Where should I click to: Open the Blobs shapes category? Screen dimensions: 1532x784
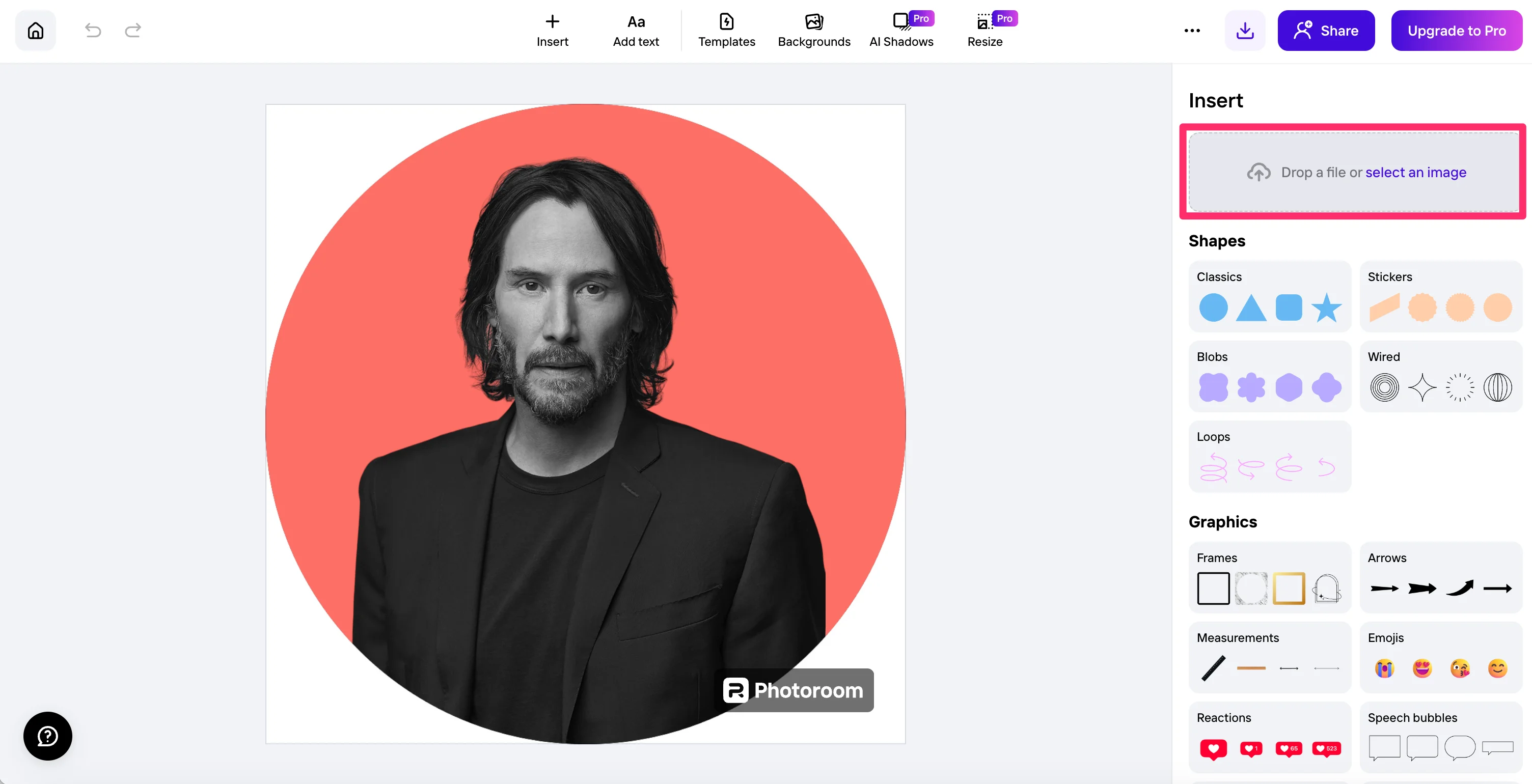pos(1212,357)
